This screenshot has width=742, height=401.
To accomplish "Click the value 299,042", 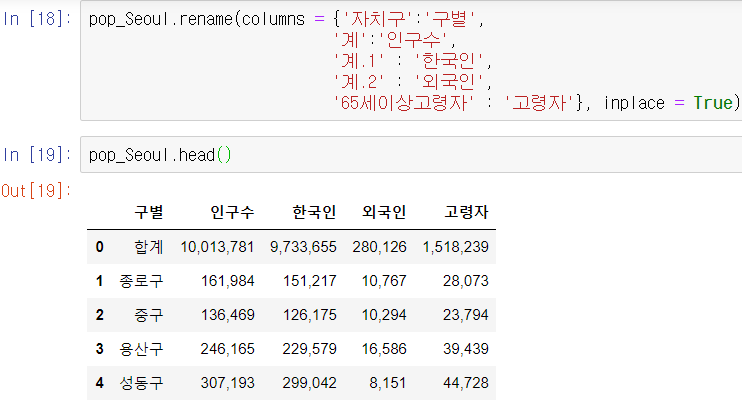I will 309,383.
